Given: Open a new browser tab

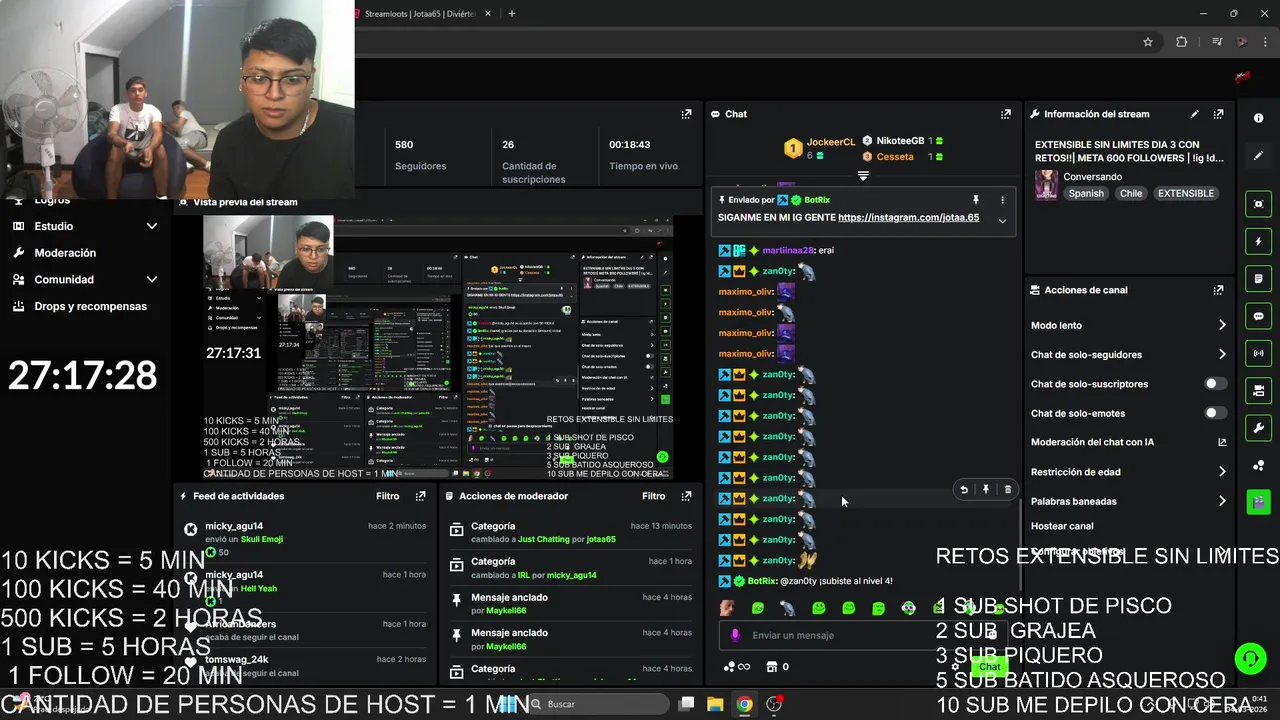Looking at the screenshot, I should click(511, 14).
